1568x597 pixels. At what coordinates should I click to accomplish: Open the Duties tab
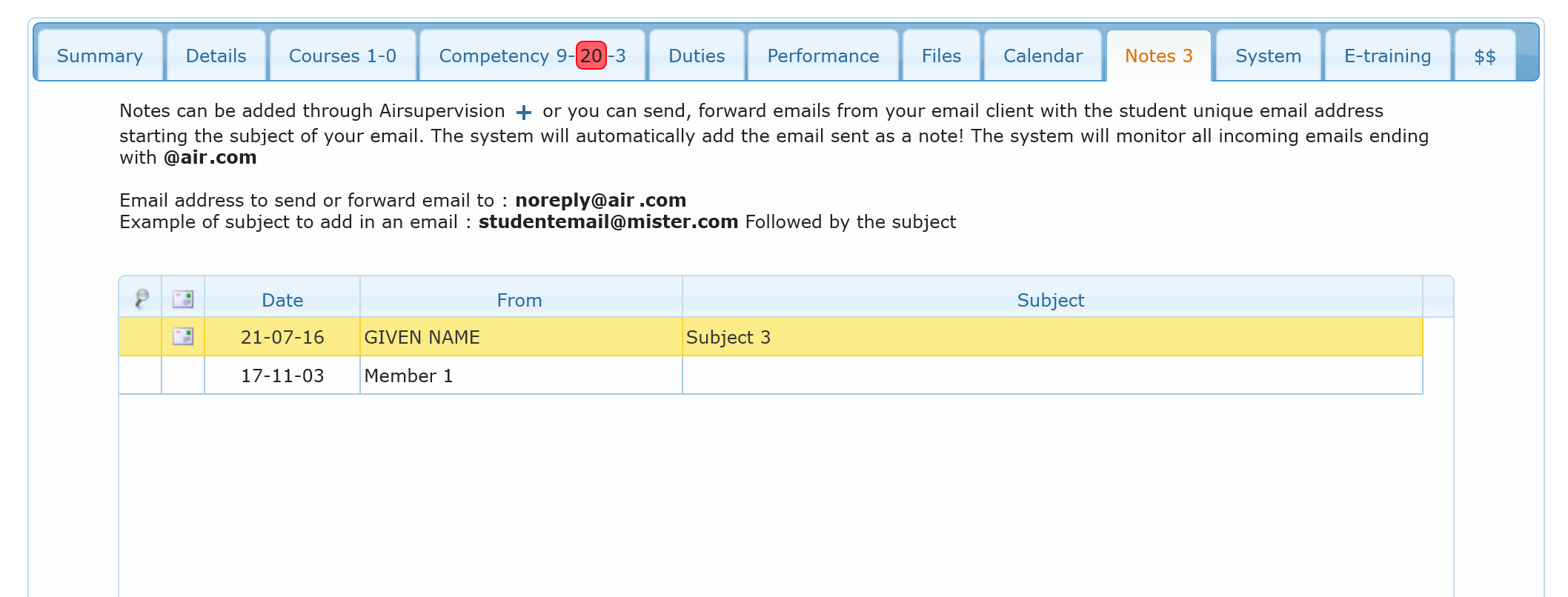(x=696, y=56)
